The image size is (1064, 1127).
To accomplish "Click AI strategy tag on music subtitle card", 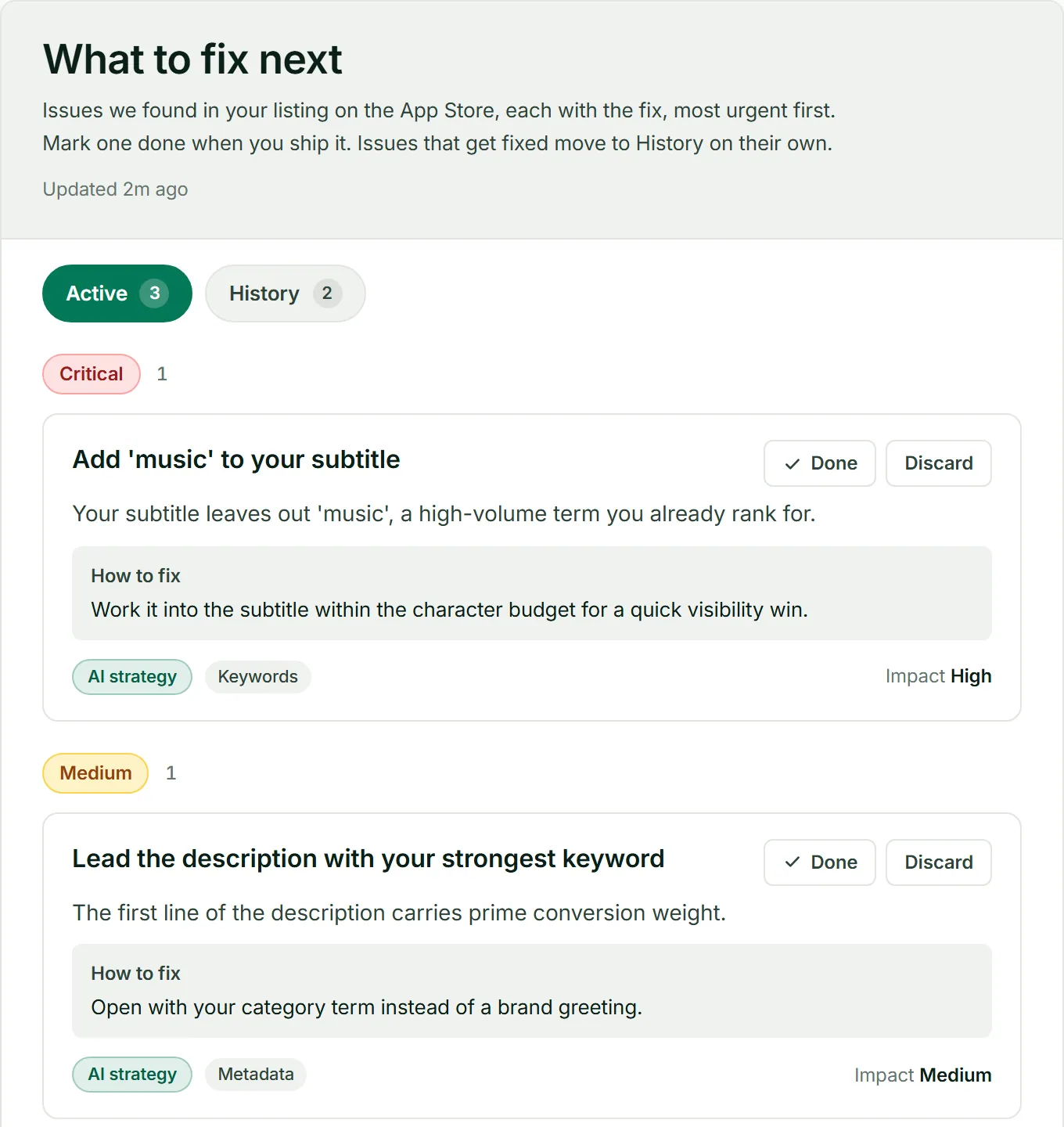I will tap(132, 677).
